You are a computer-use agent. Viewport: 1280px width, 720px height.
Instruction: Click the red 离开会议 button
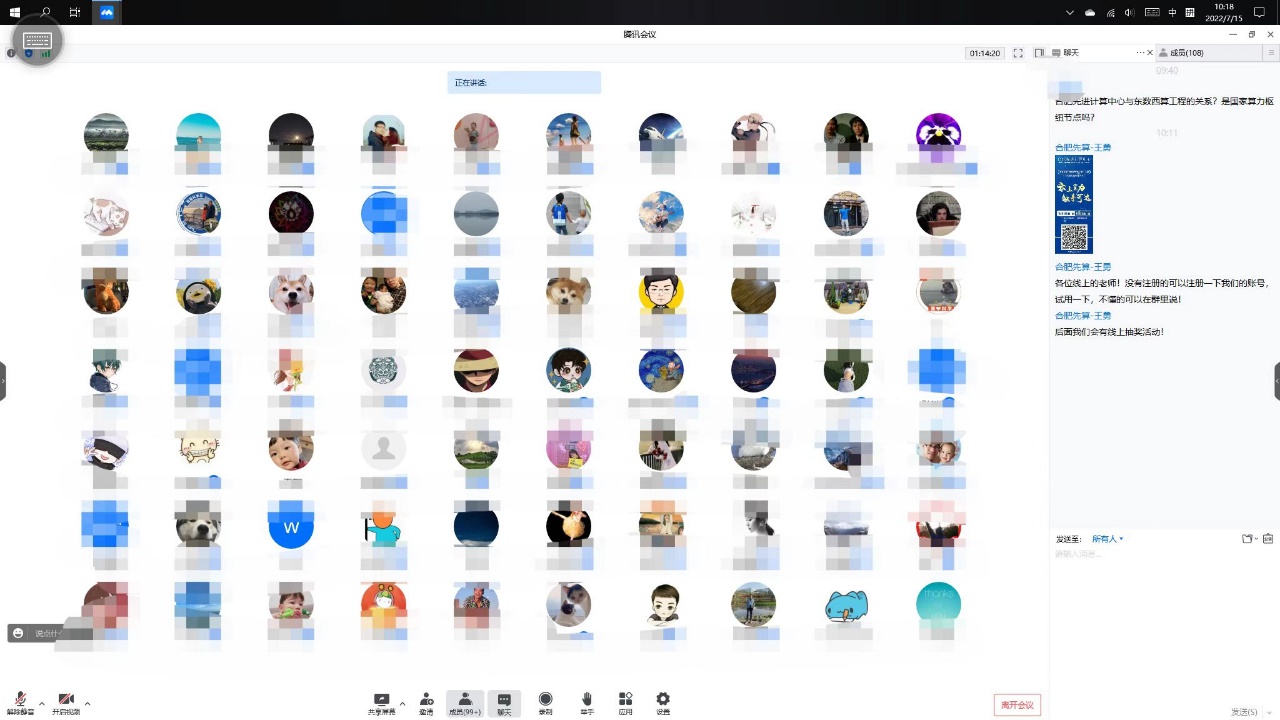click(1017, 705)
